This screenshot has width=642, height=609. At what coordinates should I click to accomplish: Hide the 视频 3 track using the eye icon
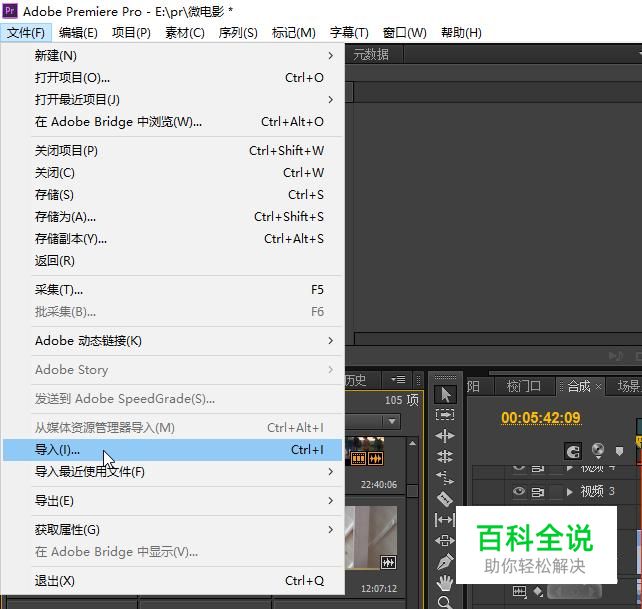click(519, 491)
